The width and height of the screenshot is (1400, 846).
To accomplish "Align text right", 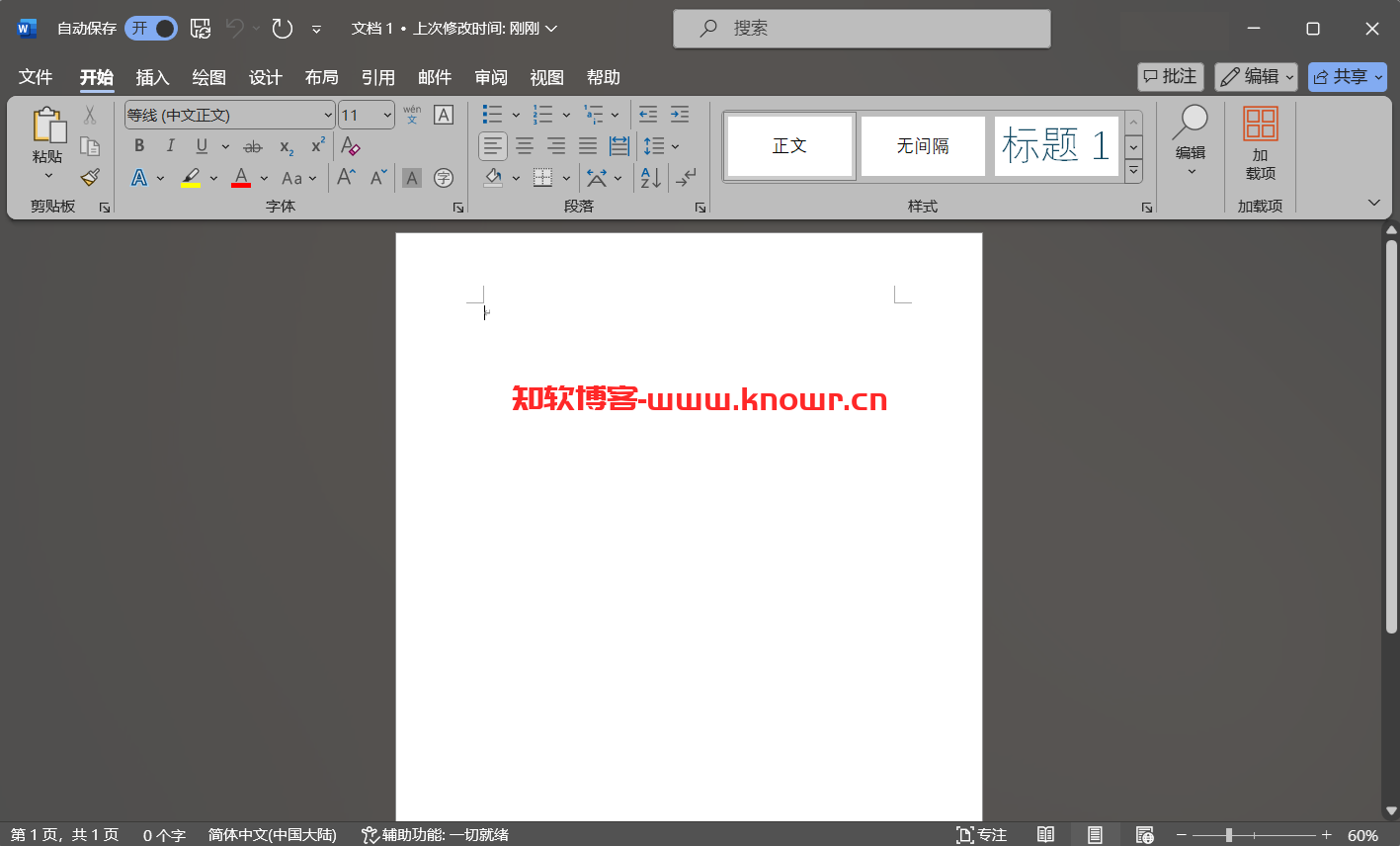I will click(556, 146).
